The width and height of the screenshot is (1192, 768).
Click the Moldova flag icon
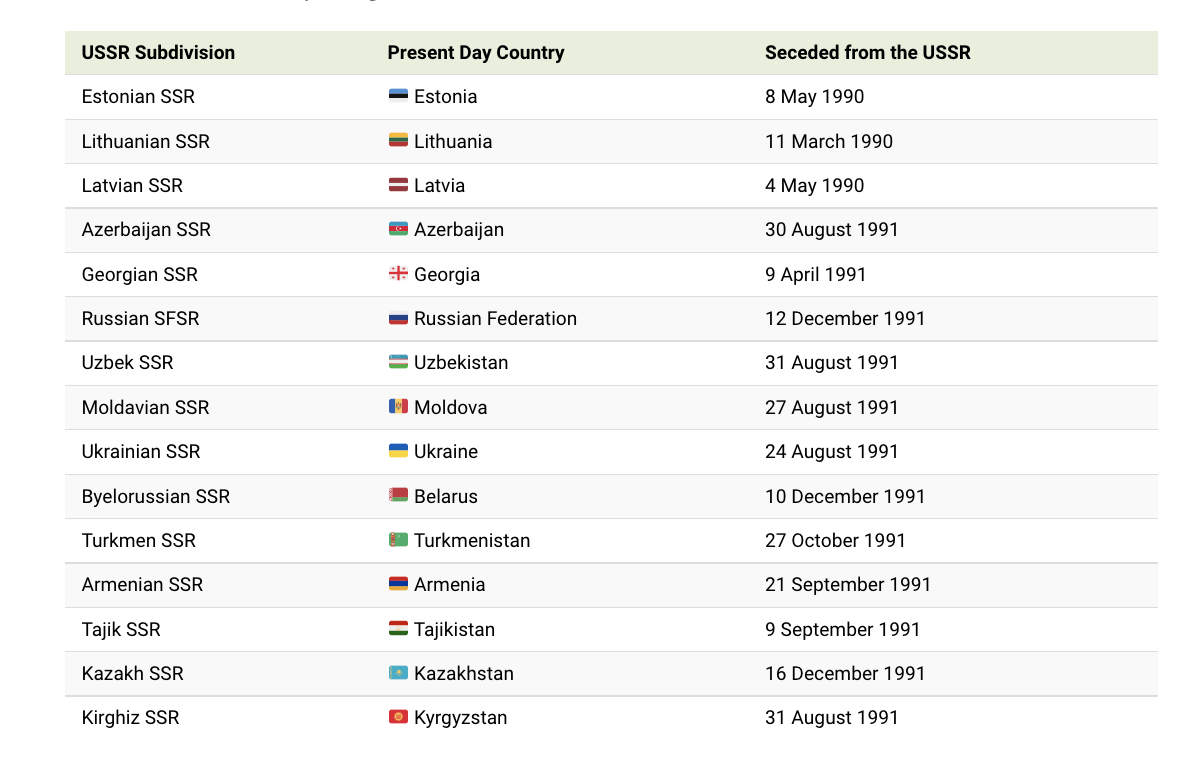coord(398,407)
